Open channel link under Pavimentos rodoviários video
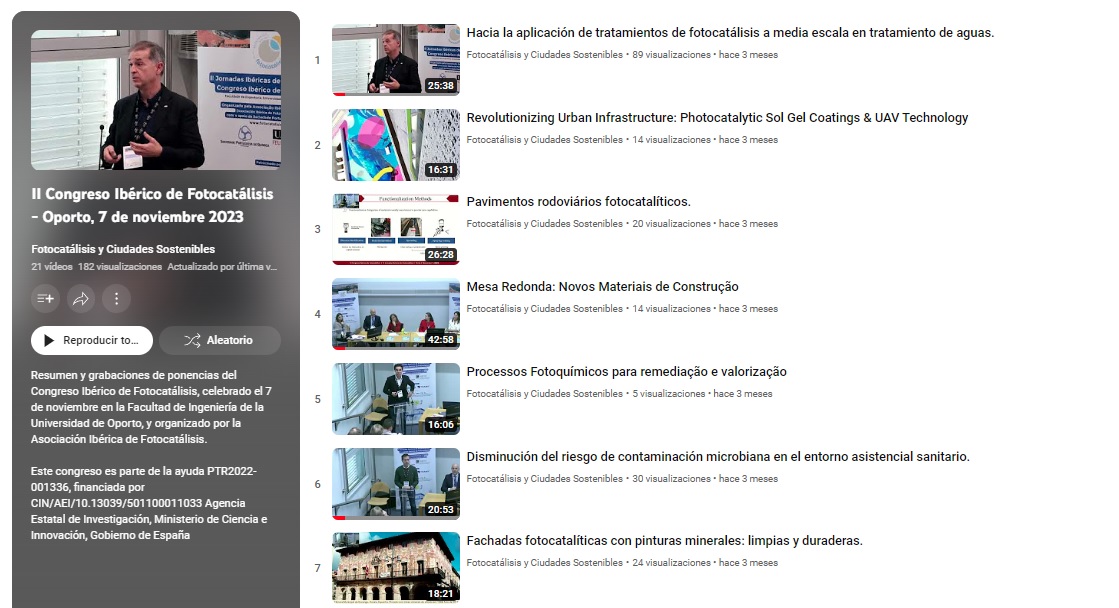The height and width of the screenshot is (608, 1119). 544,224
